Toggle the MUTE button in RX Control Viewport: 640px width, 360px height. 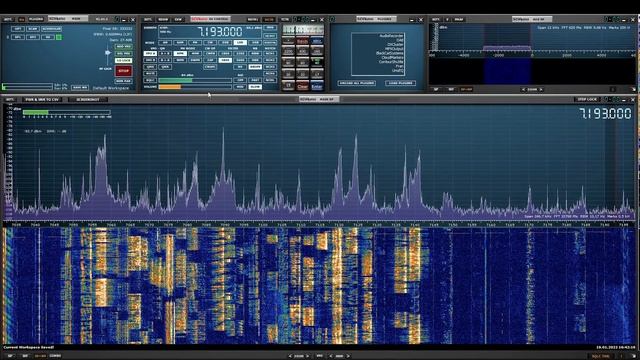coord(150,73)
